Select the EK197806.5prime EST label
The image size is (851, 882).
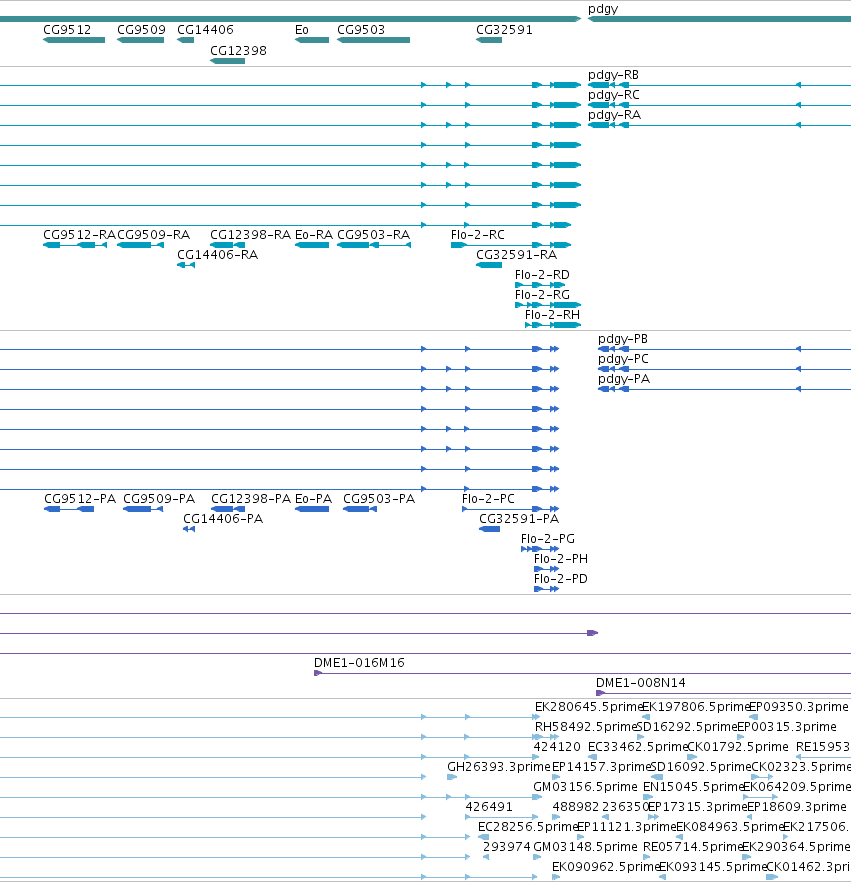696,707
